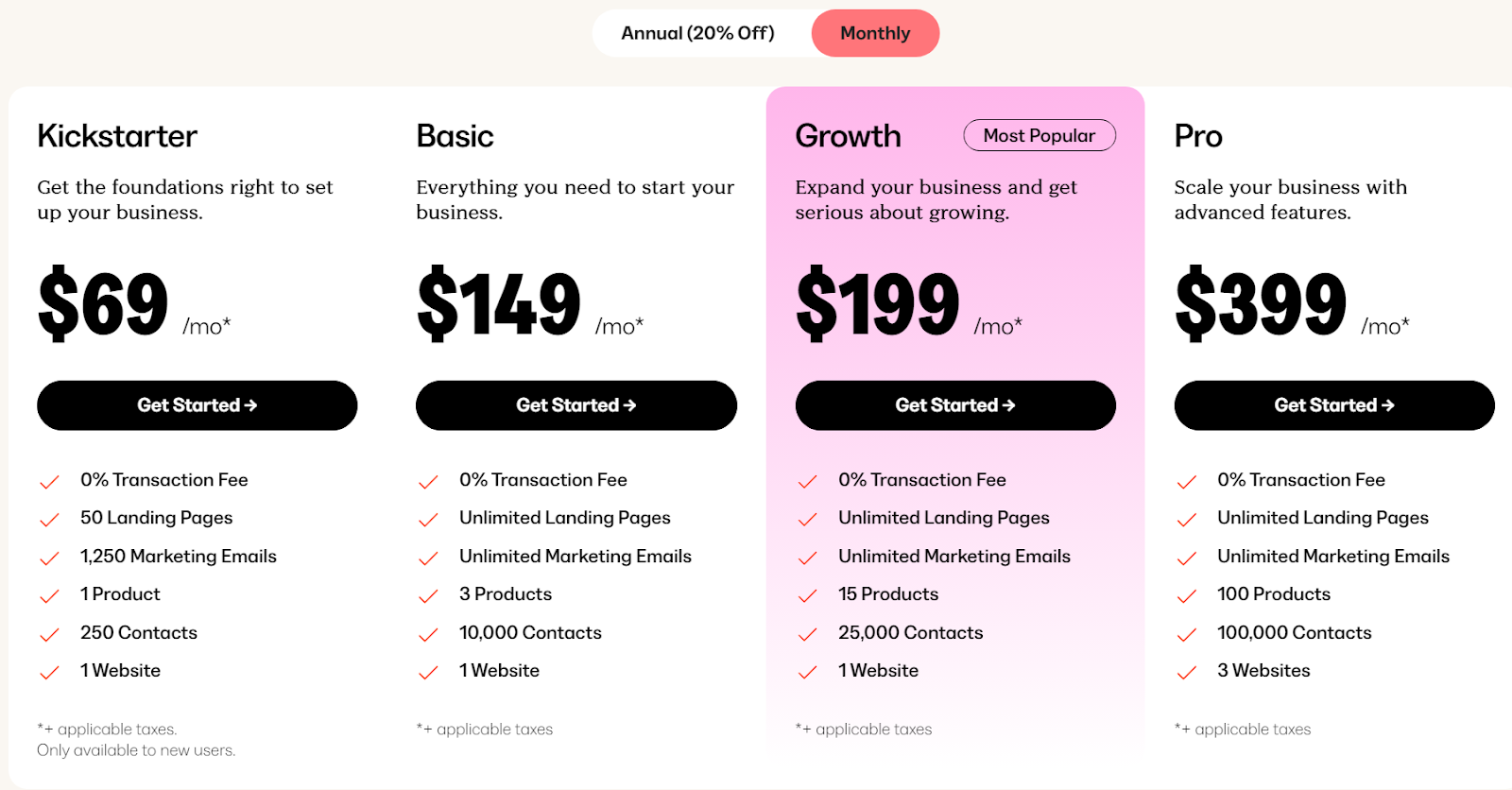This screenshot has height=790, width=1512.
Task: Select the Monthly billing option
Action: coord(875,32)
